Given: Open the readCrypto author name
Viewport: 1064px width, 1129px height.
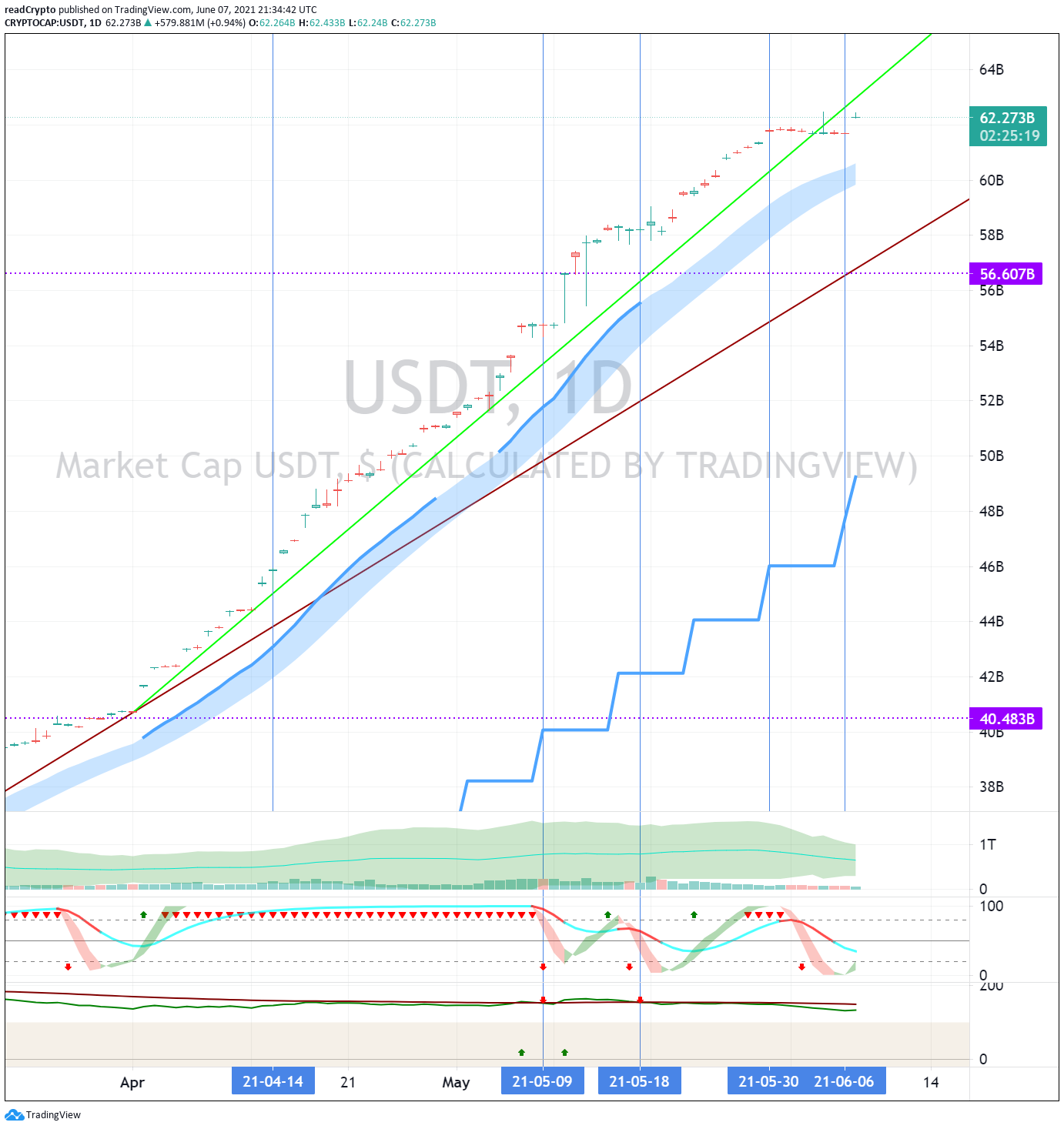Looking at the screenshot, I should coord(30,10).
